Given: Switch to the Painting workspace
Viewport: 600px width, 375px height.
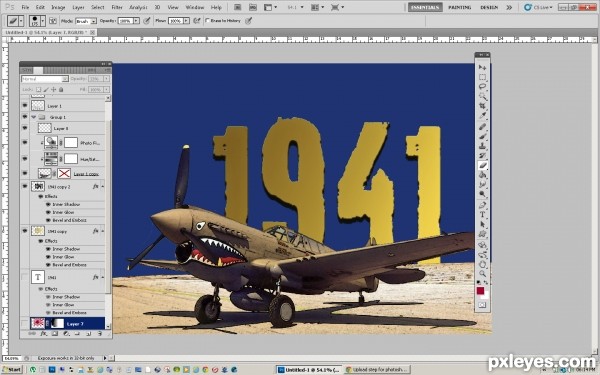Looking at the screenshot, I should point(460,7).
